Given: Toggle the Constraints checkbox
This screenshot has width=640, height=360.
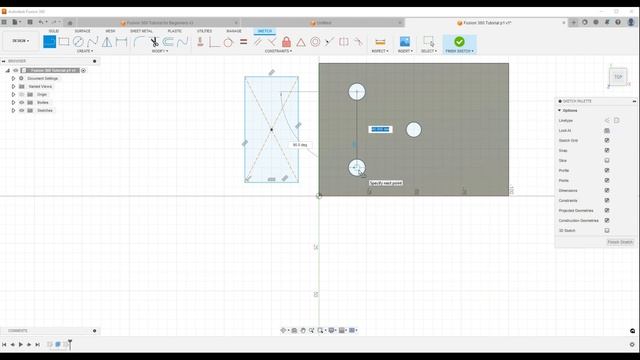Looking at the screenshot, I should point(607,200).
